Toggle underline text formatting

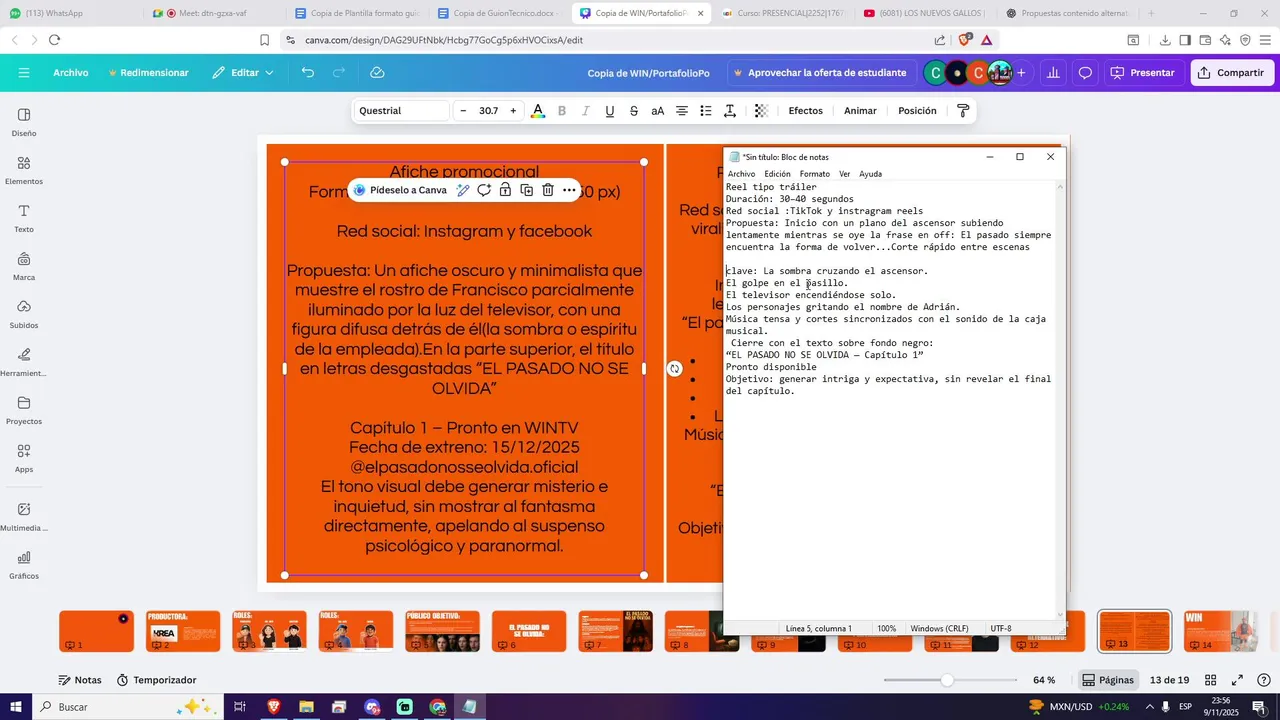610,111
